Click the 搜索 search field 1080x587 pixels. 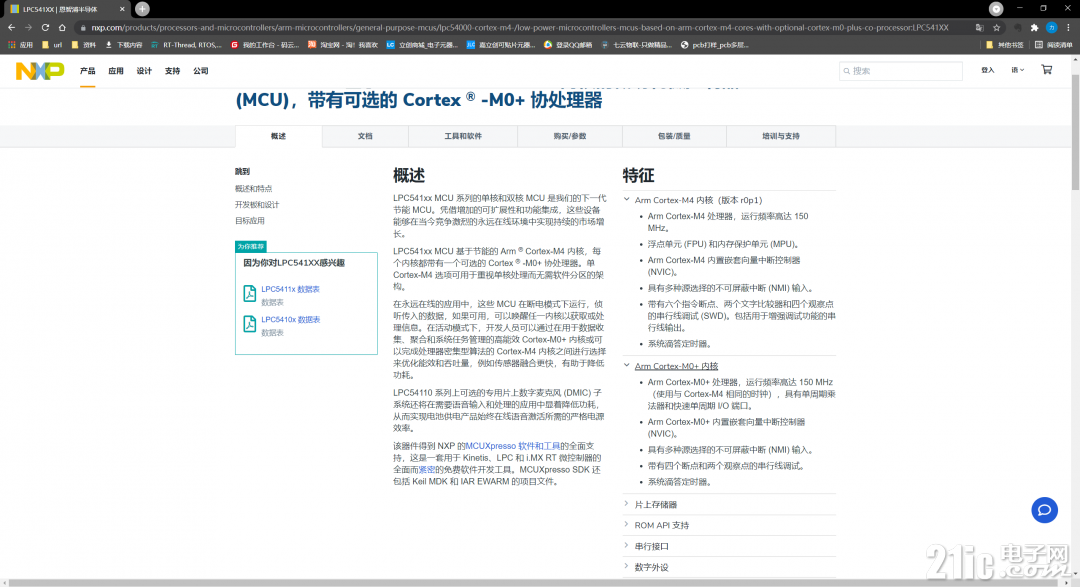pos(901,71)
